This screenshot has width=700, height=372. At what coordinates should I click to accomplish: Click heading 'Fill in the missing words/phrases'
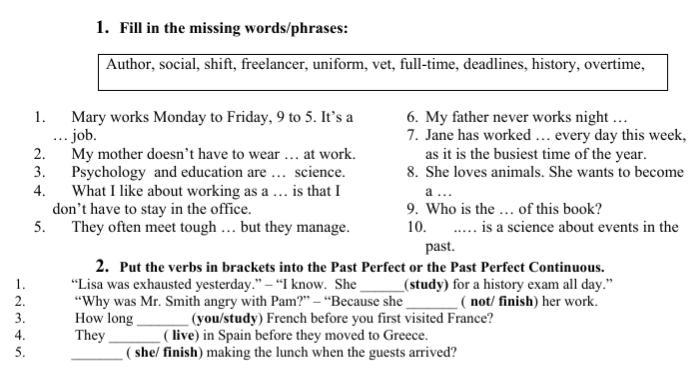(x=233, y=28)
